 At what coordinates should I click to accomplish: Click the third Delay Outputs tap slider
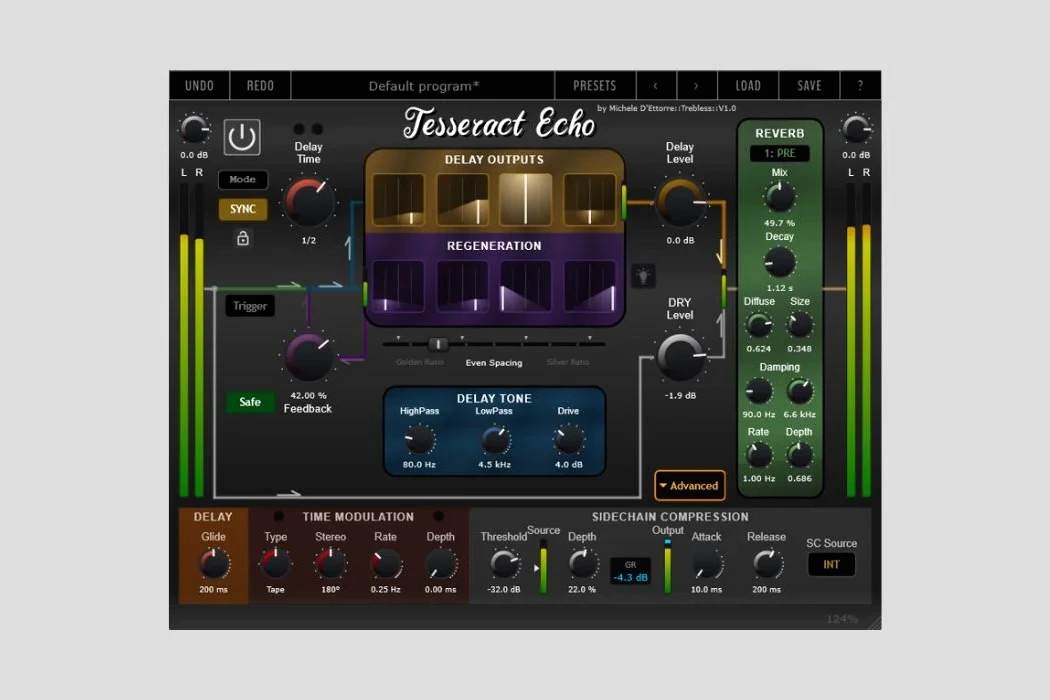point(526,199)
